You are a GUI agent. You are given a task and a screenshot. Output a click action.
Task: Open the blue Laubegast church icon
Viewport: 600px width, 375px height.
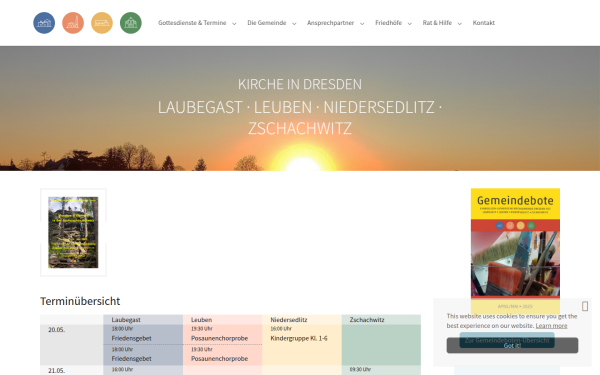tap(44, 23)
